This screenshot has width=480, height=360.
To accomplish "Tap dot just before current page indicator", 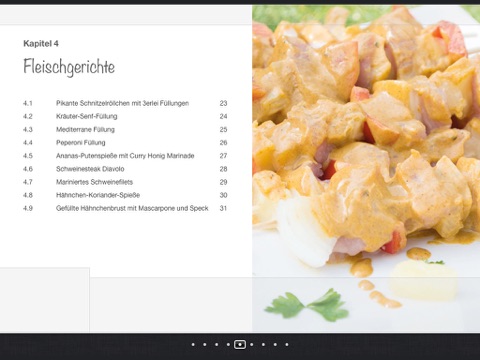I will (x=228, y=344).
